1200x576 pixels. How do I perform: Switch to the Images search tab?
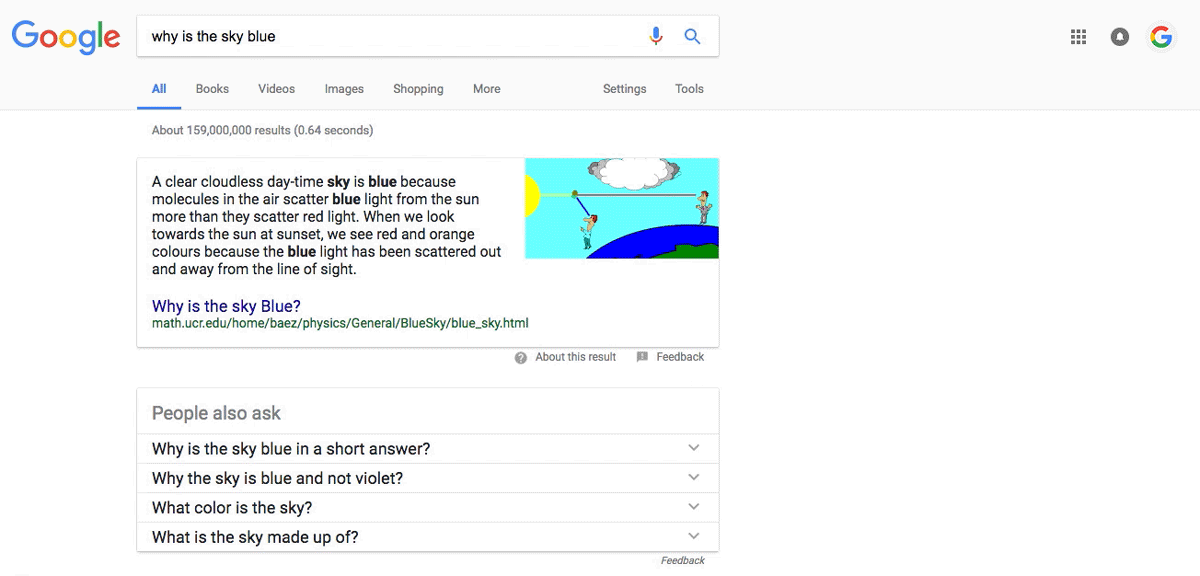[x=344, y=89]
